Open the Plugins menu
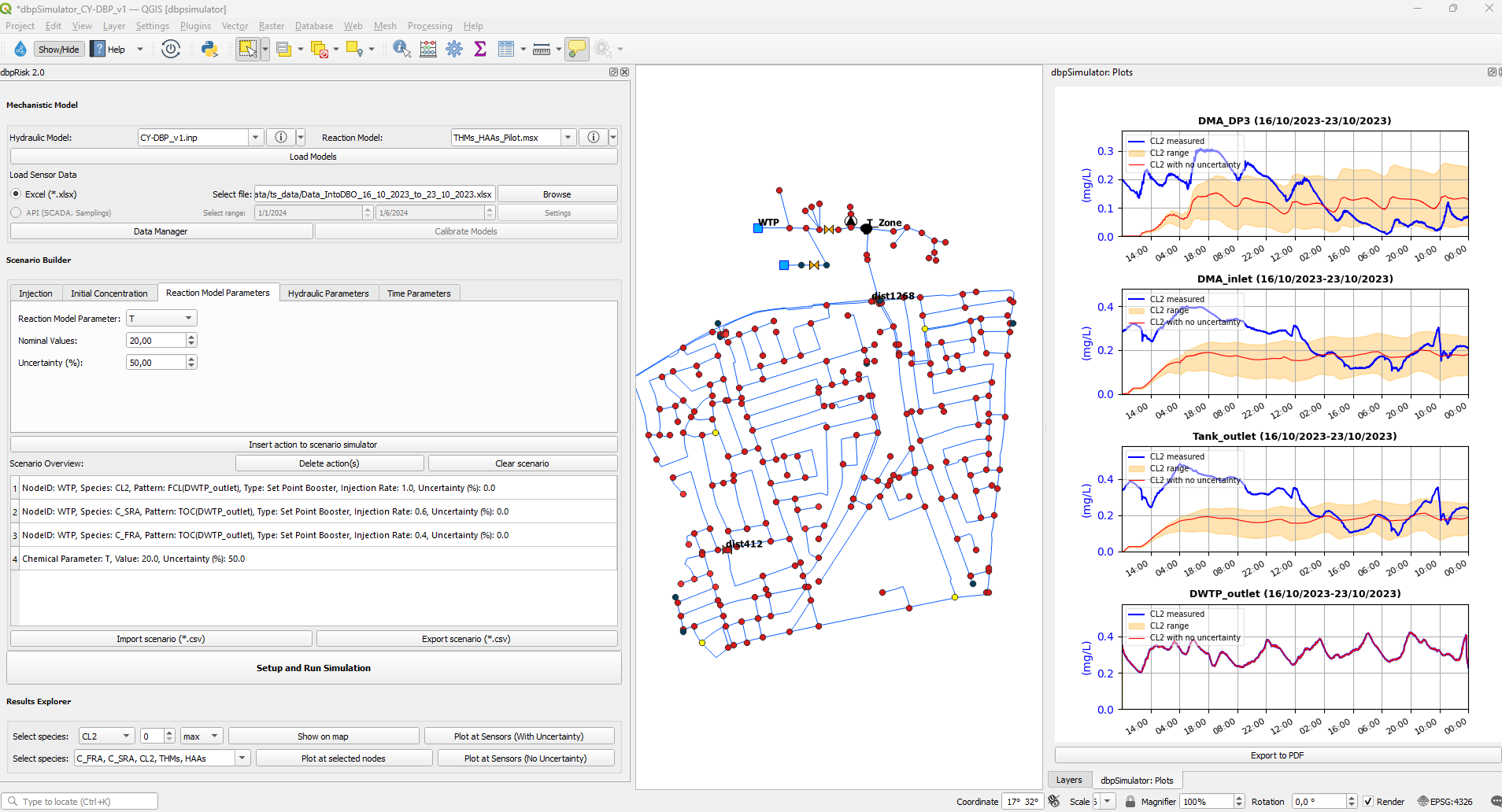This screenshot has height=812, width=1502. pyautogui.click(x=195, y=26)
